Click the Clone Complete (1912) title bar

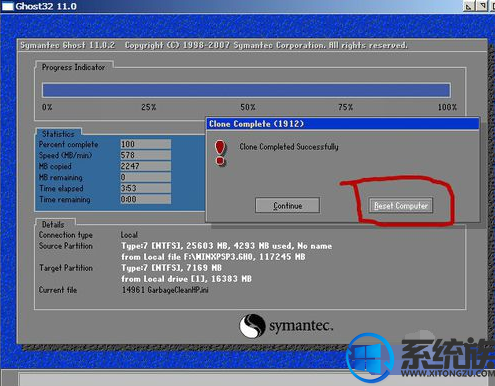pos(343,124)
